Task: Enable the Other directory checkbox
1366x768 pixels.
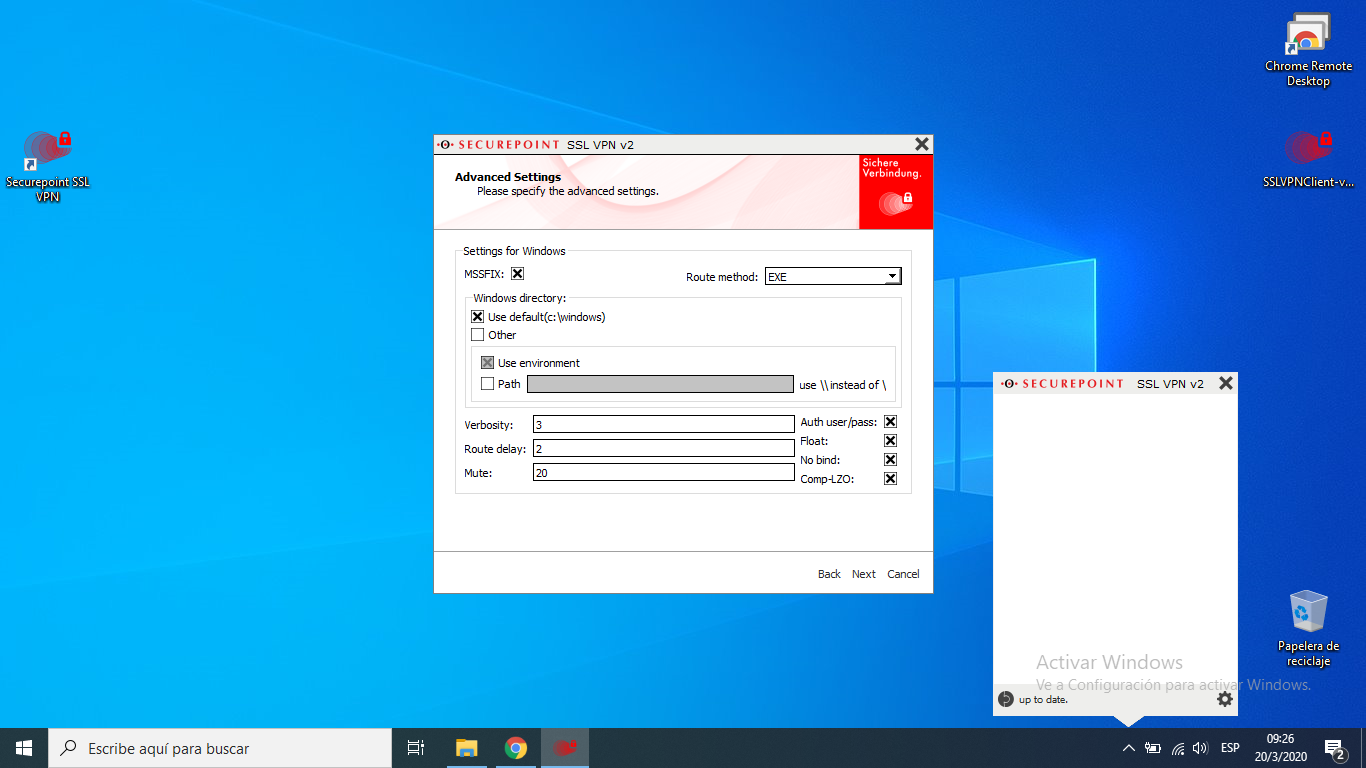Action: click(x=477, y=335)
